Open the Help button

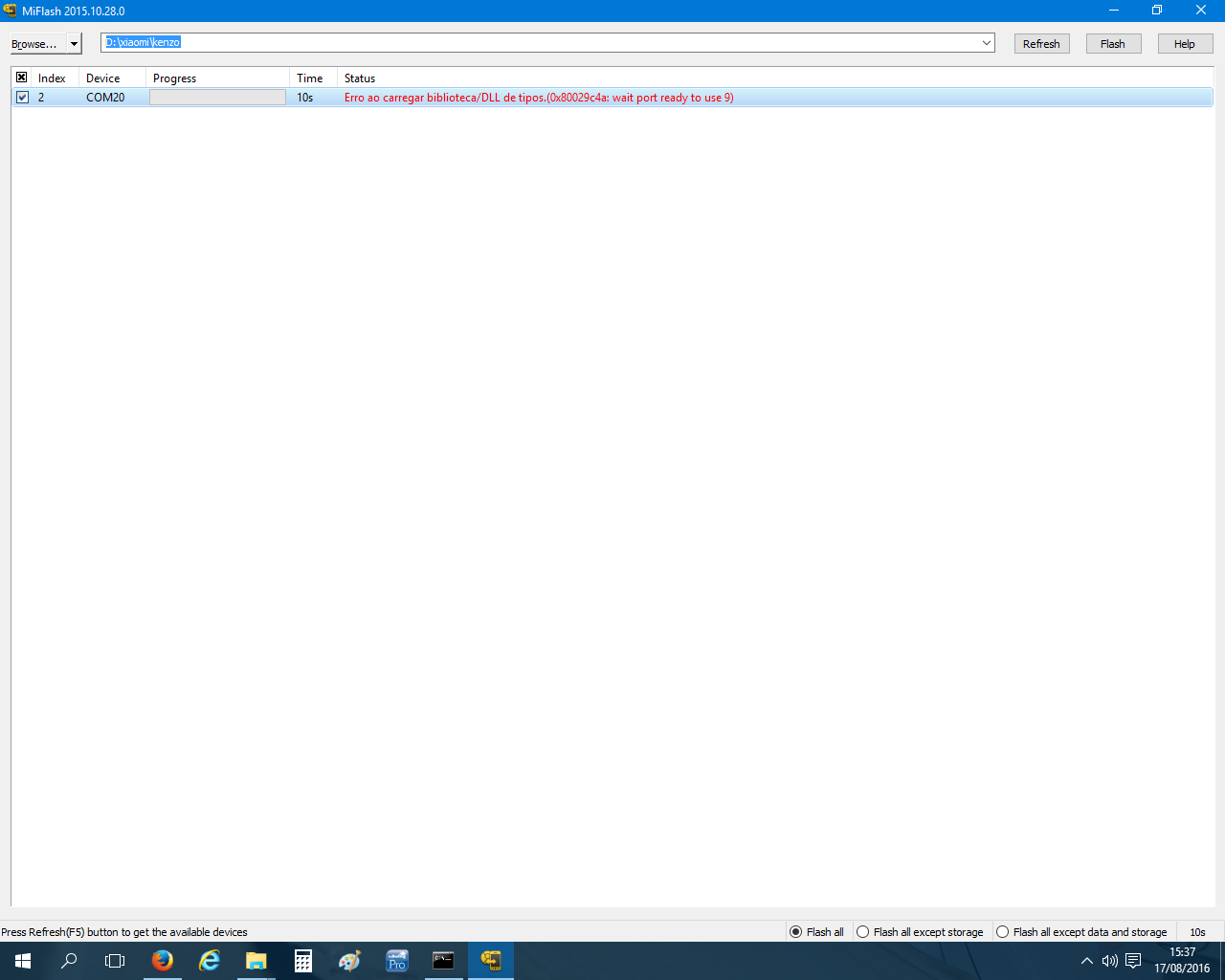point(1185,44)
